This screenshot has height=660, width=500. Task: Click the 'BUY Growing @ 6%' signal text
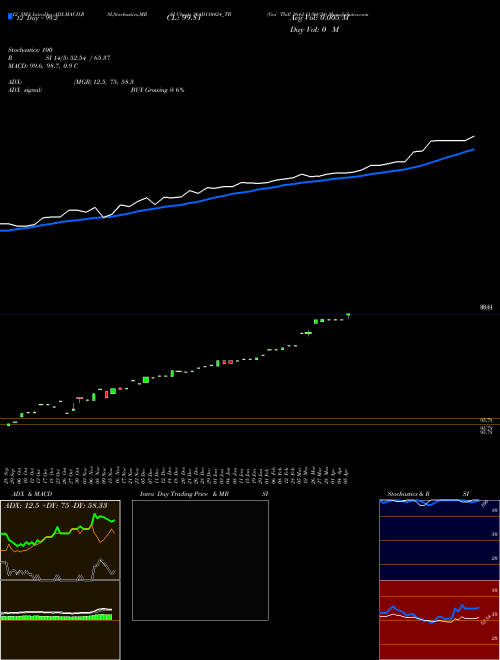click(x=157, y=90)
